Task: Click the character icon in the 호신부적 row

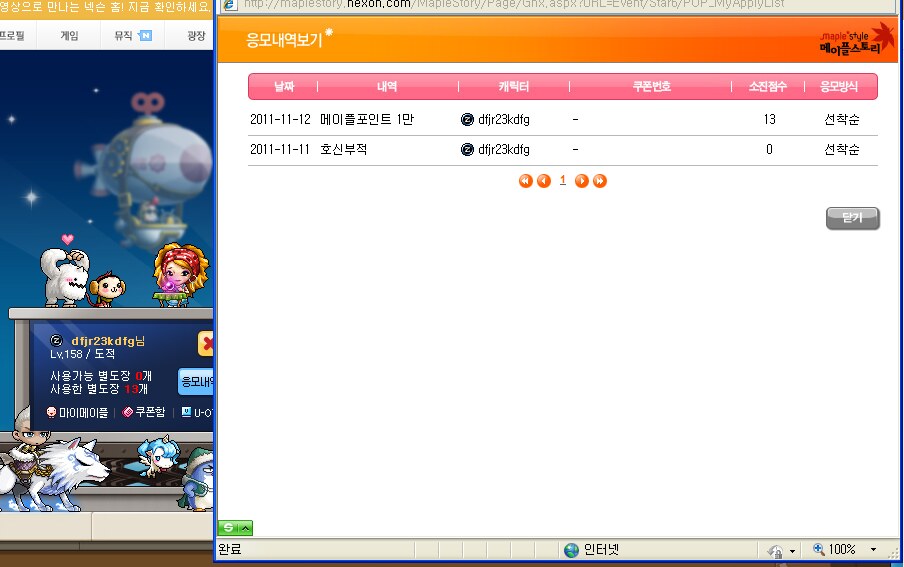Action: pos(467,149)
